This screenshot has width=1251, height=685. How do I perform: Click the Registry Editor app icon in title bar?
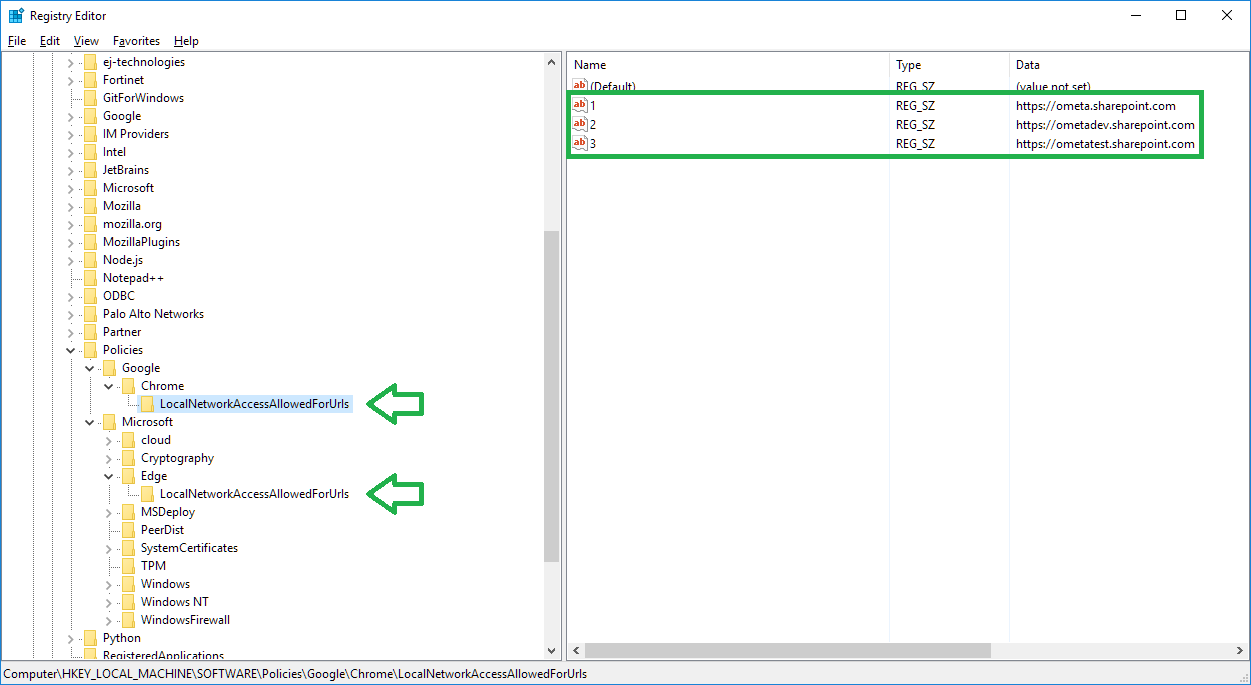coord(16,15)
